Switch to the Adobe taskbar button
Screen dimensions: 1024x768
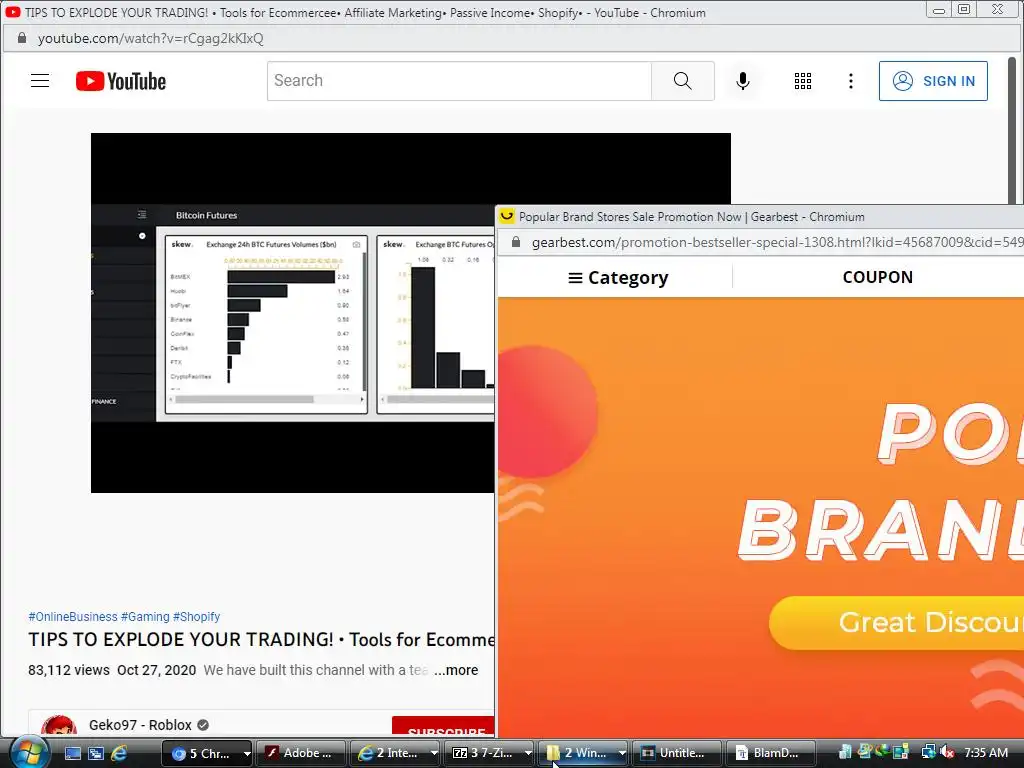[301, 753]
